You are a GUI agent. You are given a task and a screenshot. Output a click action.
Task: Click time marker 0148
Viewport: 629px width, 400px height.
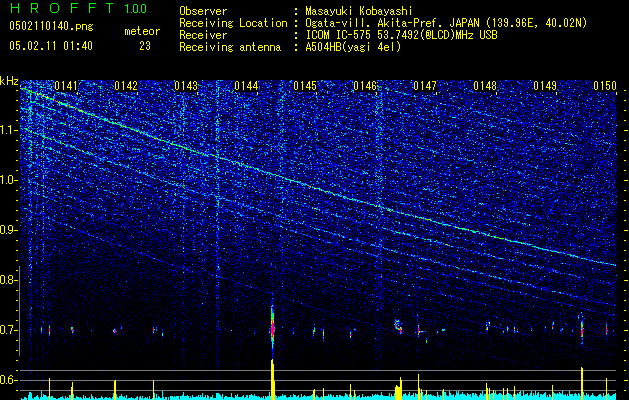[485, 85]
